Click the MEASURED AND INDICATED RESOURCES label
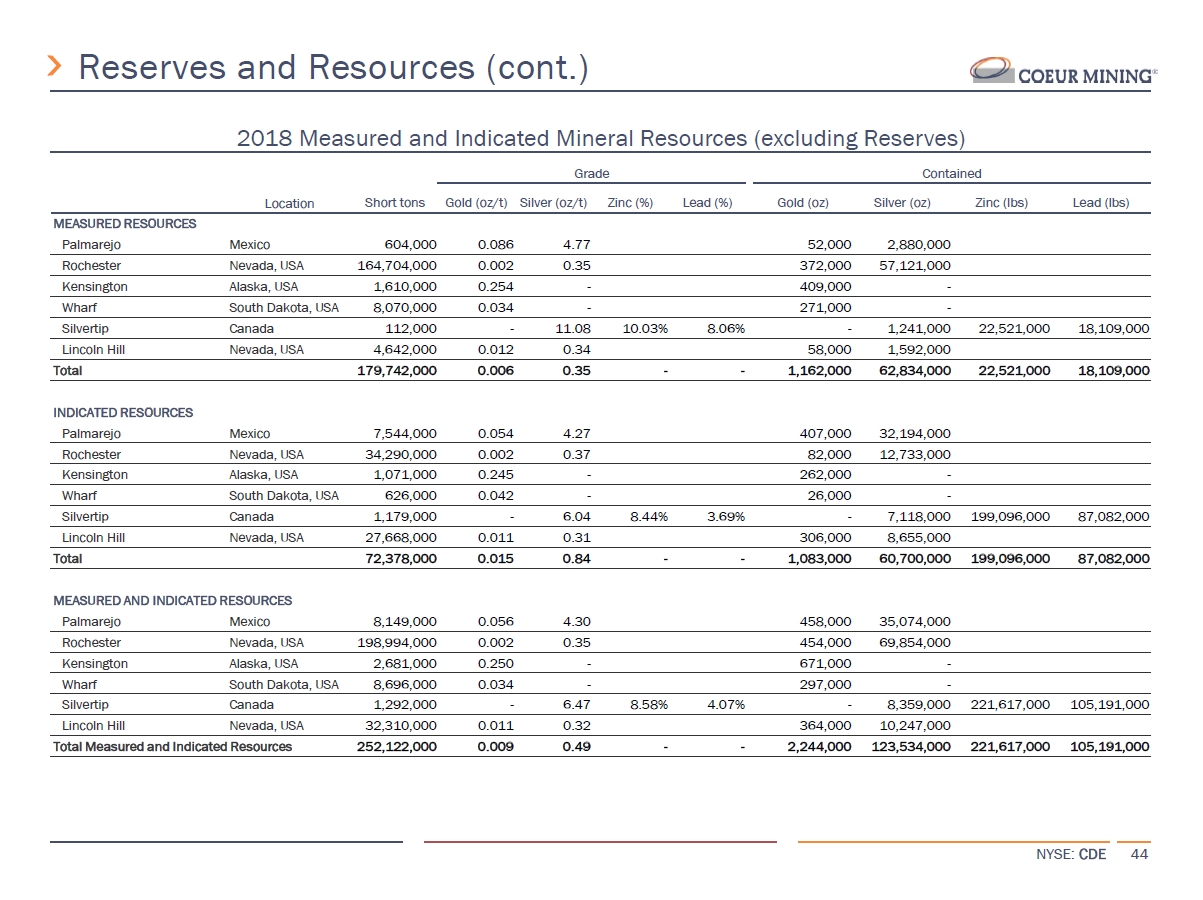This screenshot has width=1203, height=900. [172, 601]
